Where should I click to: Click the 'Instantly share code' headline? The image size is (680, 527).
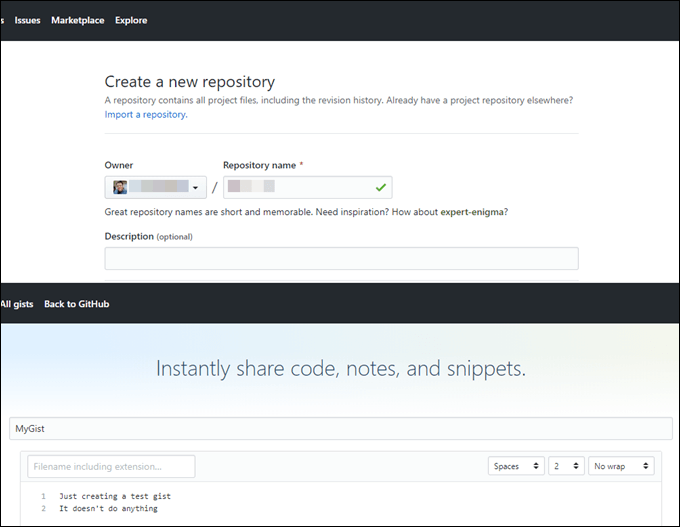pyautogui.click(x=341, y=369)
